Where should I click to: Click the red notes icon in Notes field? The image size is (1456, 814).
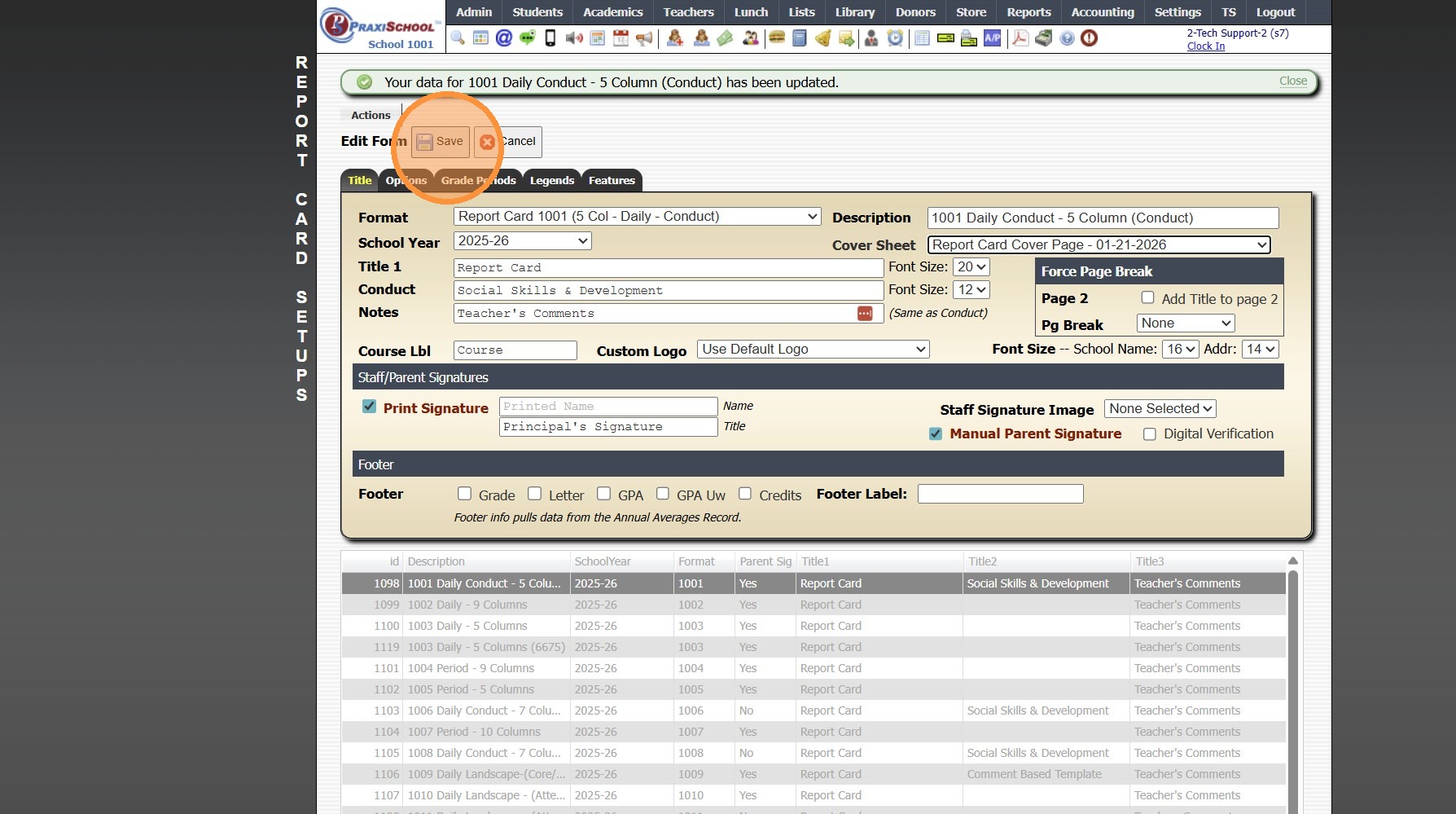865,314
